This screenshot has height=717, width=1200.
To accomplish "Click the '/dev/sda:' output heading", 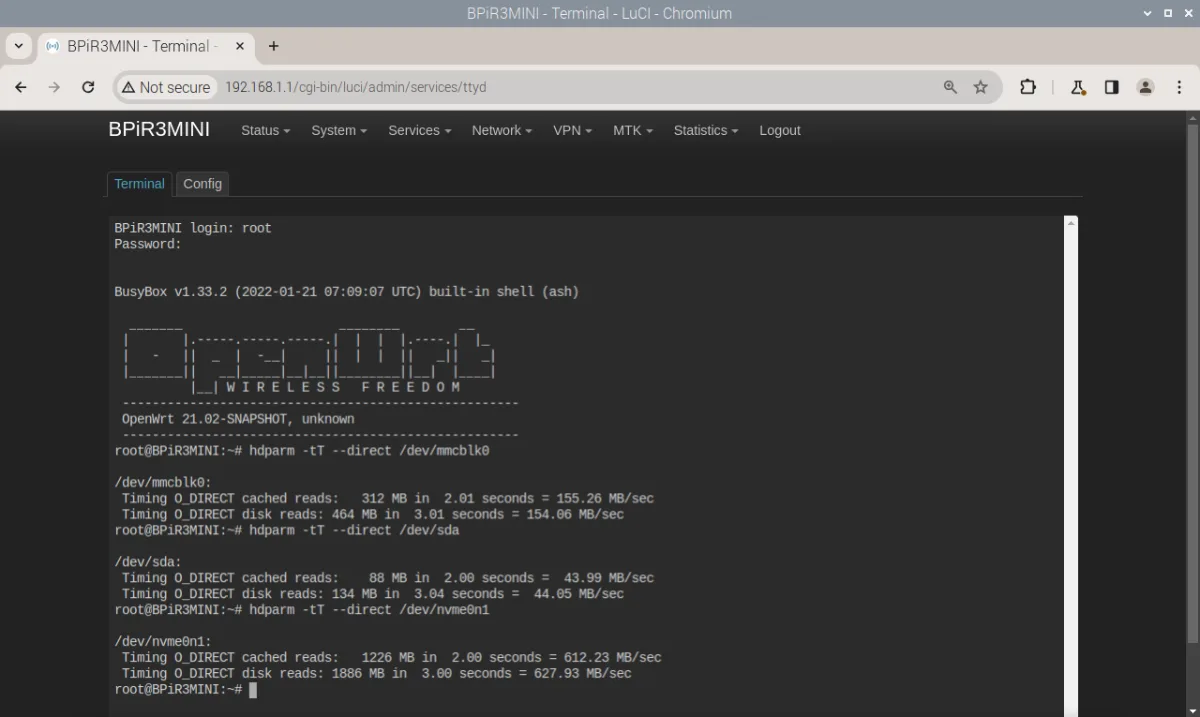I will coord(148,562).
